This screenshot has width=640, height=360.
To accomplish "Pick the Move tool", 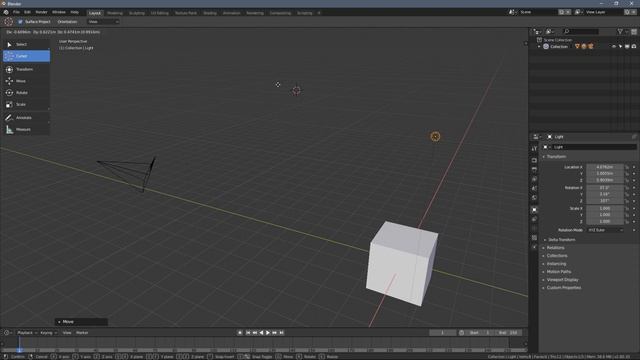I will 26,81.
